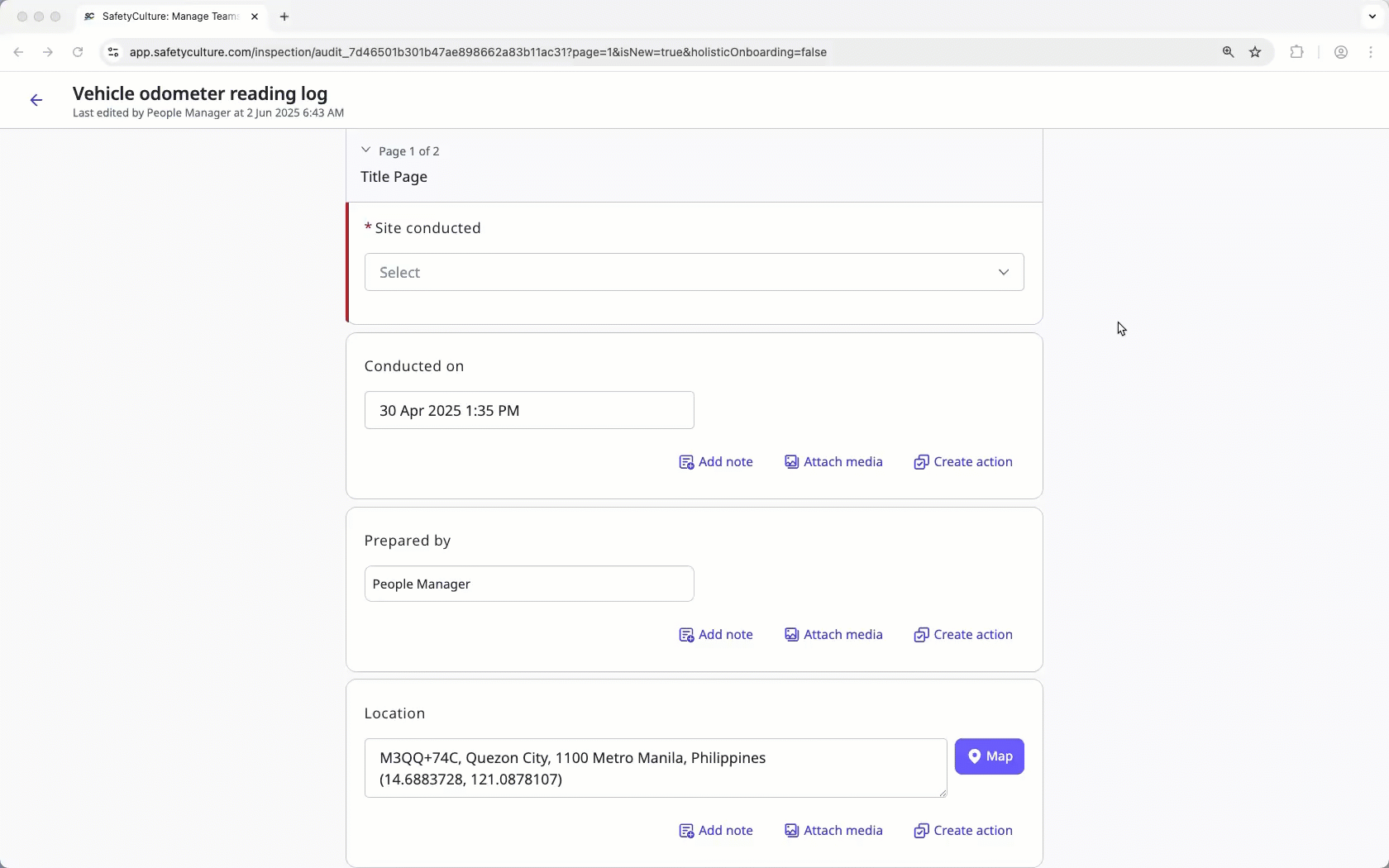Open the browser extensions puzzle icon
1389x868 pixels.
click(x=1296, y=52)
